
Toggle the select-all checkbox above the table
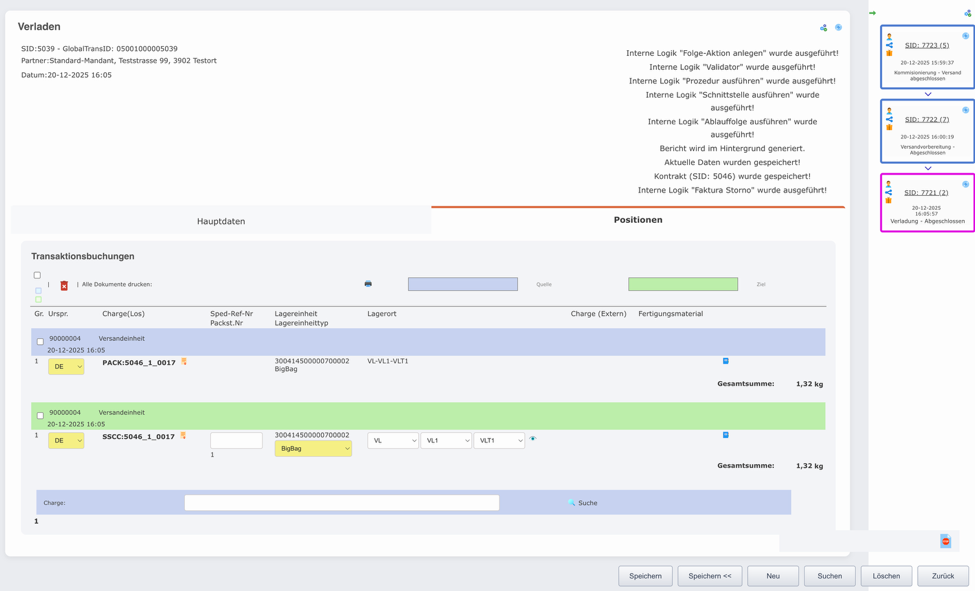coord(37,275)
